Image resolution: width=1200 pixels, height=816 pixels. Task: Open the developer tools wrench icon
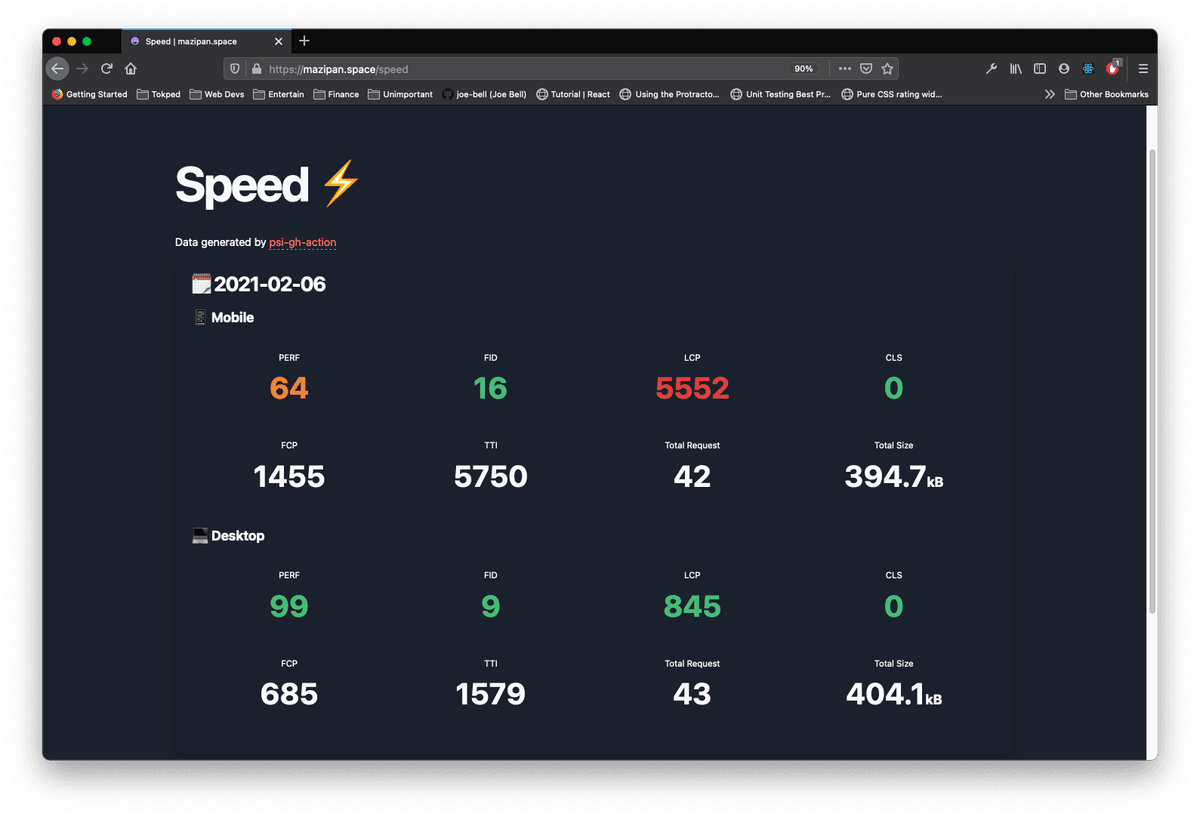click(x=991, y=69)
